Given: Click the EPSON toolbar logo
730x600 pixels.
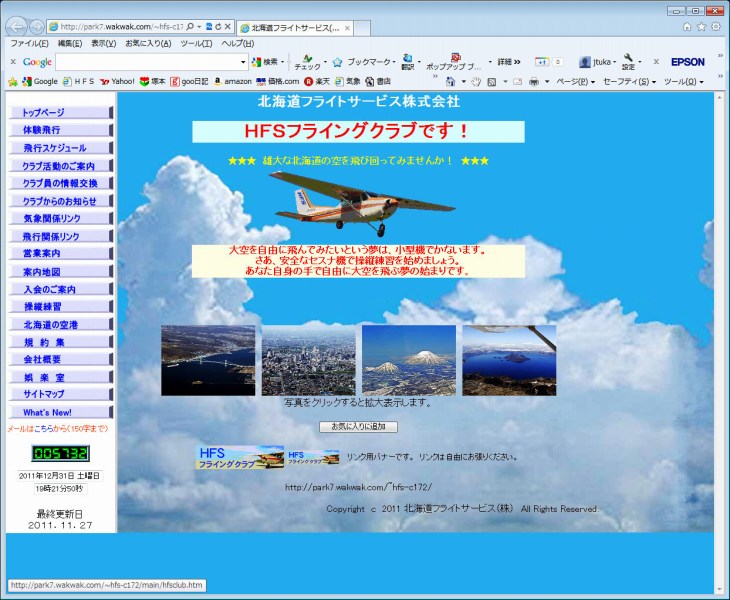Looking at the screenshot, I should click(x=687, y=62).
